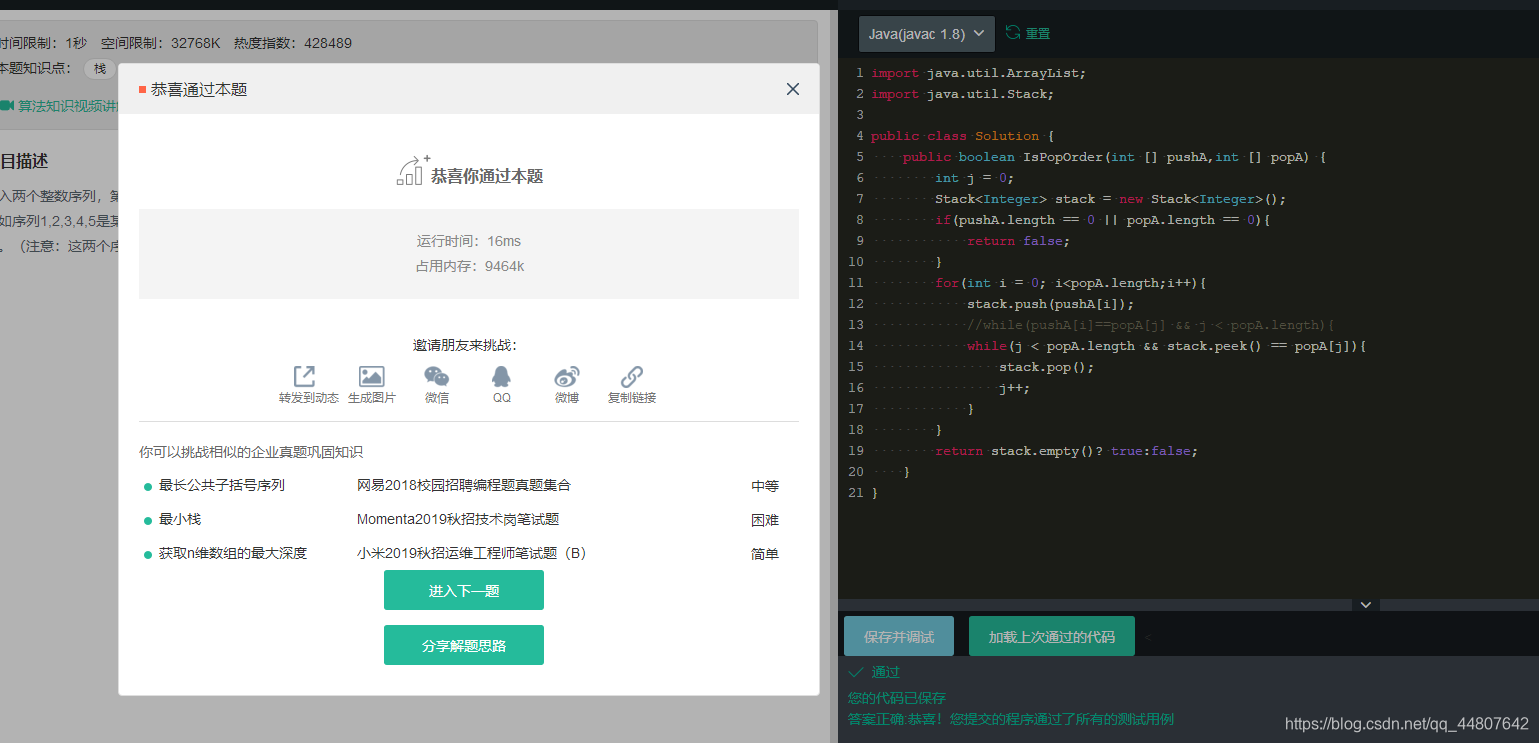This screenshot has width=1539, height=743.
Task: Click the 算法知识视频讲解 video link
Action: 60,105
